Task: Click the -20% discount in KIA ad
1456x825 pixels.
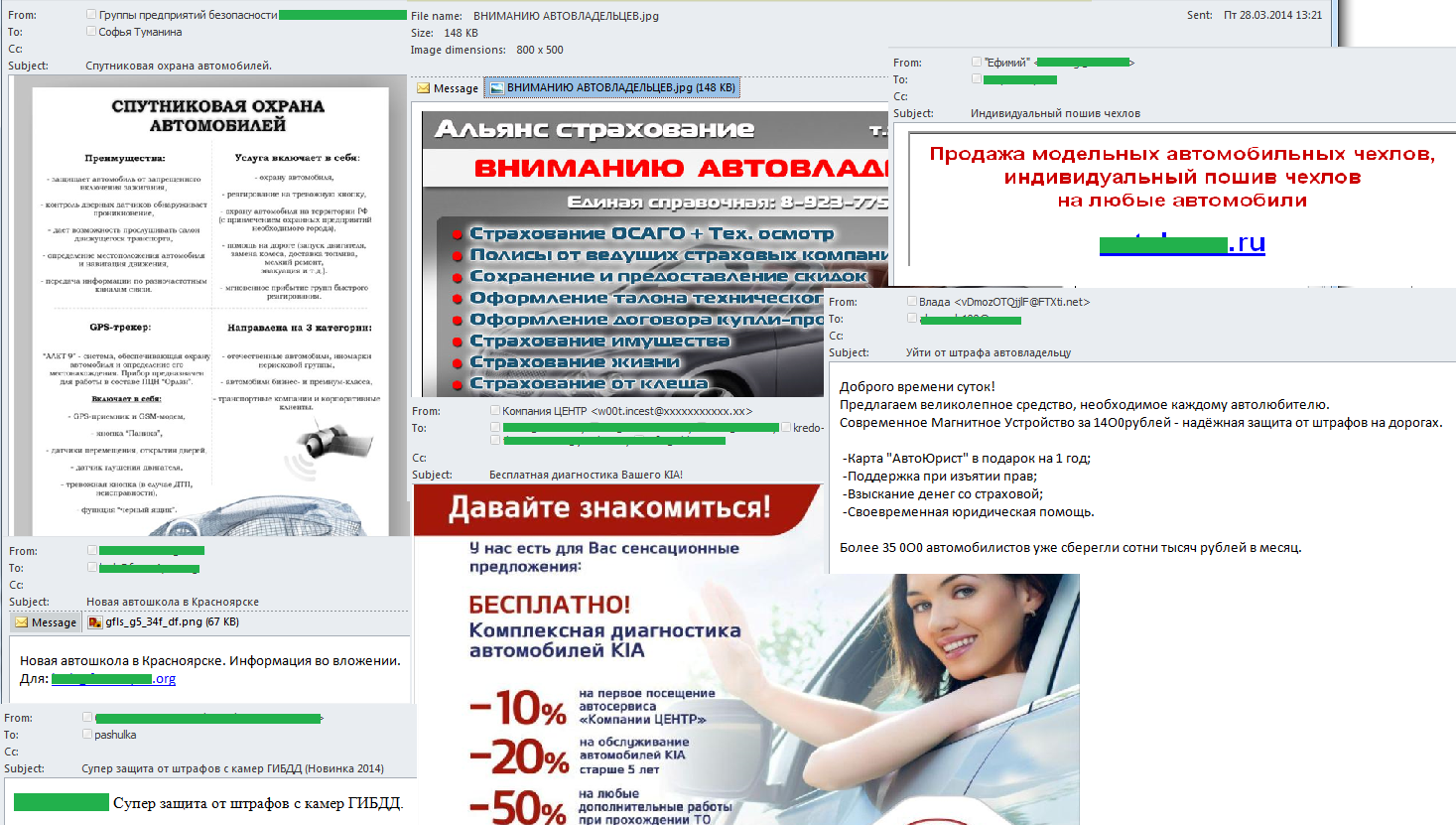Action: click(519, 757)
